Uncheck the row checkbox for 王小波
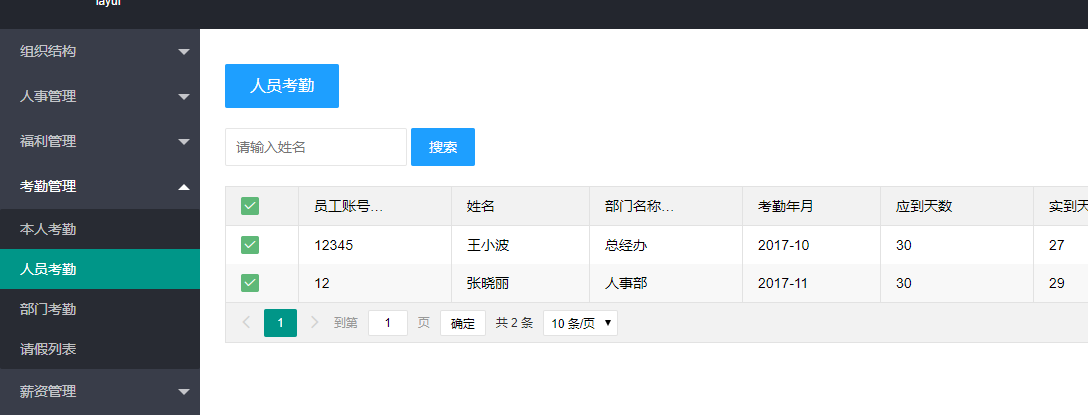The height and width of the screenshot is (415, 1088). (x=250, y=245)
